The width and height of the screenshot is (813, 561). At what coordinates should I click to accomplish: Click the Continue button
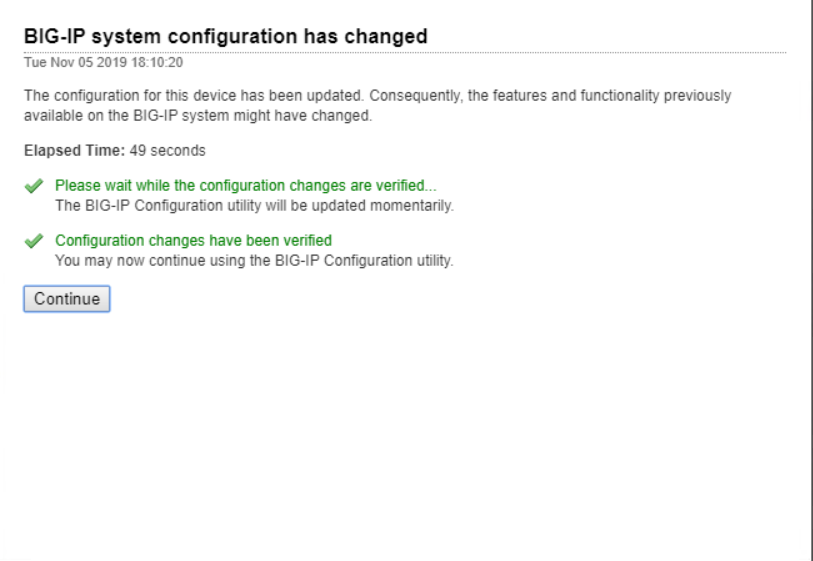click(66, 298)
